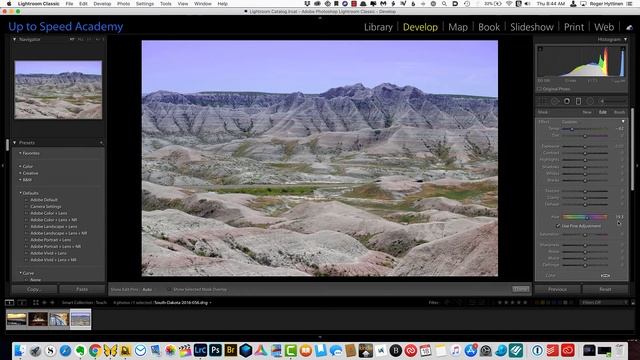Select the Crop Overlay tool icon
The height and width of the screenshot is (360, 640).
542,101
